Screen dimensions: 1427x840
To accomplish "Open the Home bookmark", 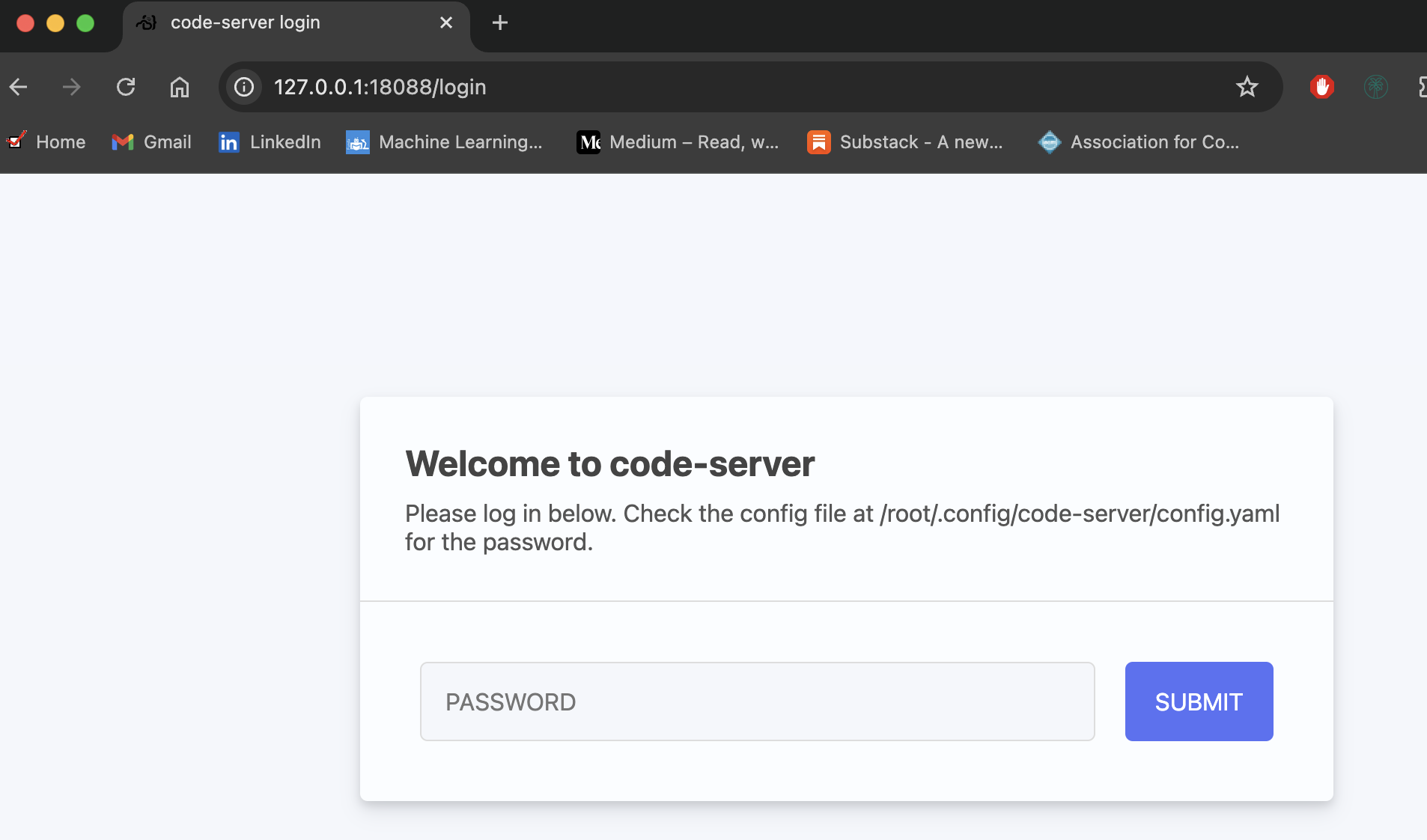I will pos(46,142).
